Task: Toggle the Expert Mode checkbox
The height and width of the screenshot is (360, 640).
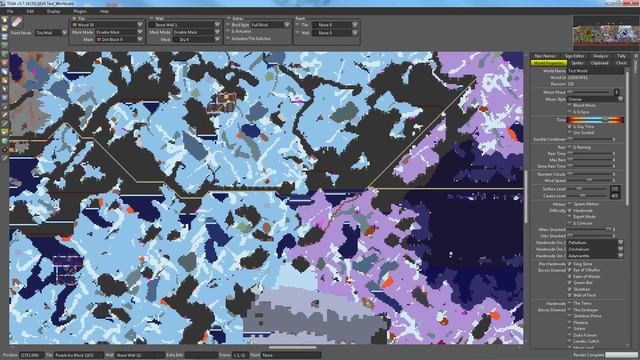Action: click(570, 217)
